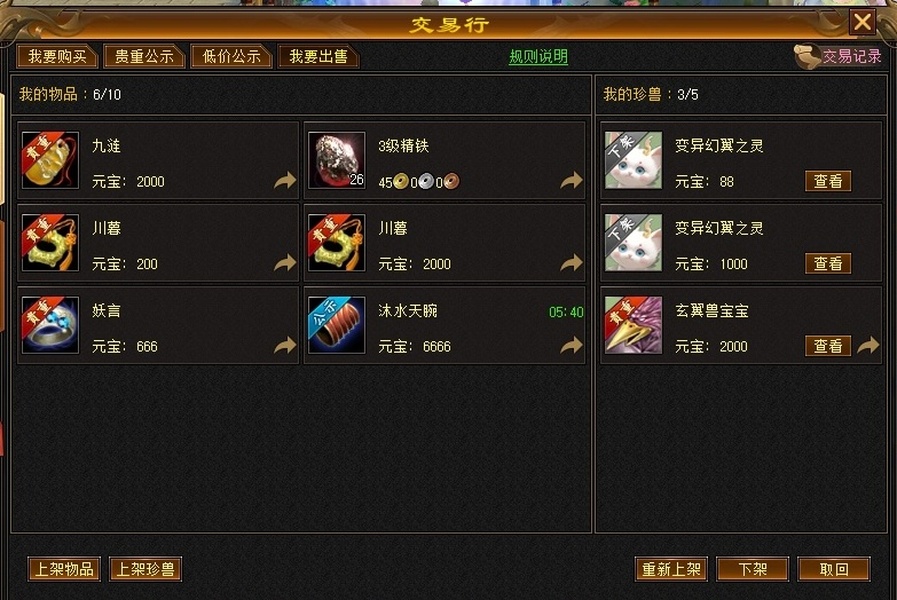Click the 上架物品 button

click(x=64, y=569)
